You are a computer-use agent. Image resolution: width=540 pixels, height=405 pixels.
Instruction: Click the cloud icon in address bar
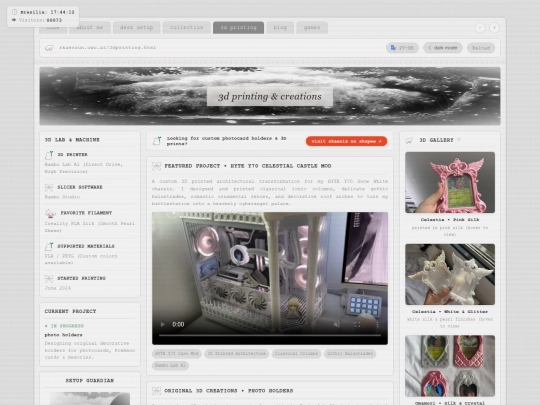[x=49, y=48]
